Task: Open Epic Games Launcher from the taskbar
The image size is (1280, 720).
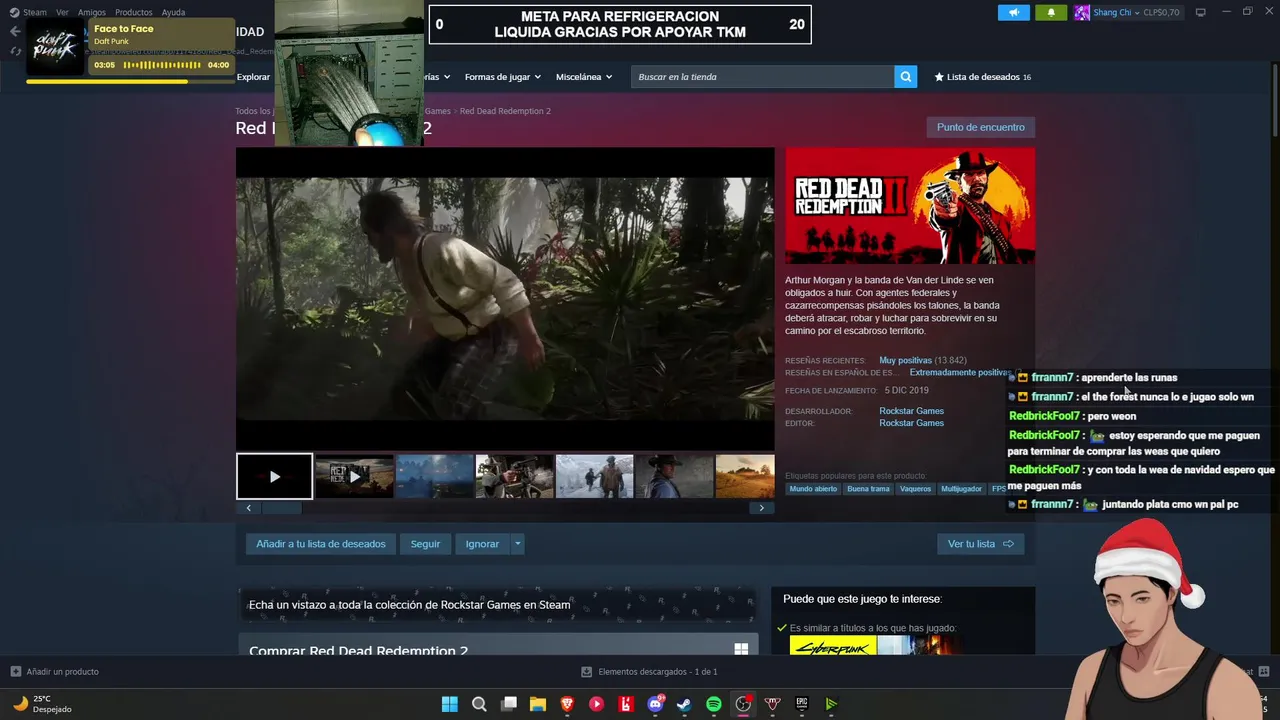Action: 802,704
